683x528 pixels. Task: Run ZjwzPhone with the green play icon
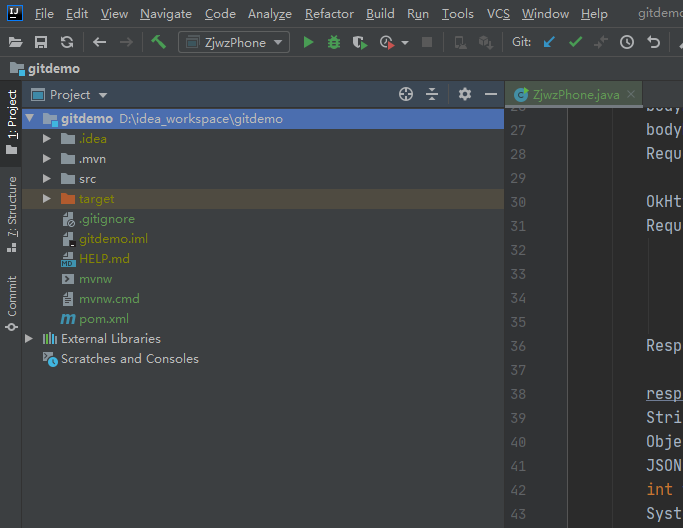point(308,42)
